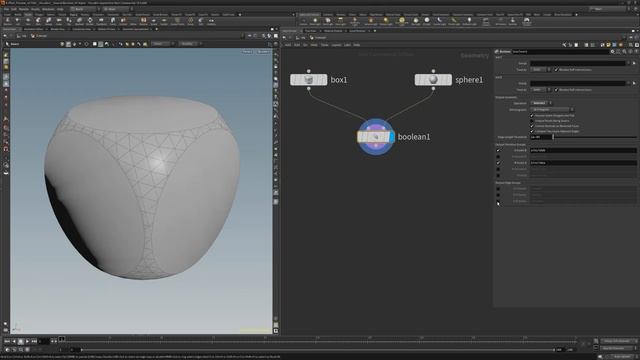640x360 pixels.
Task: Click the Stereo Camera shelf tool
Action: 486,21
